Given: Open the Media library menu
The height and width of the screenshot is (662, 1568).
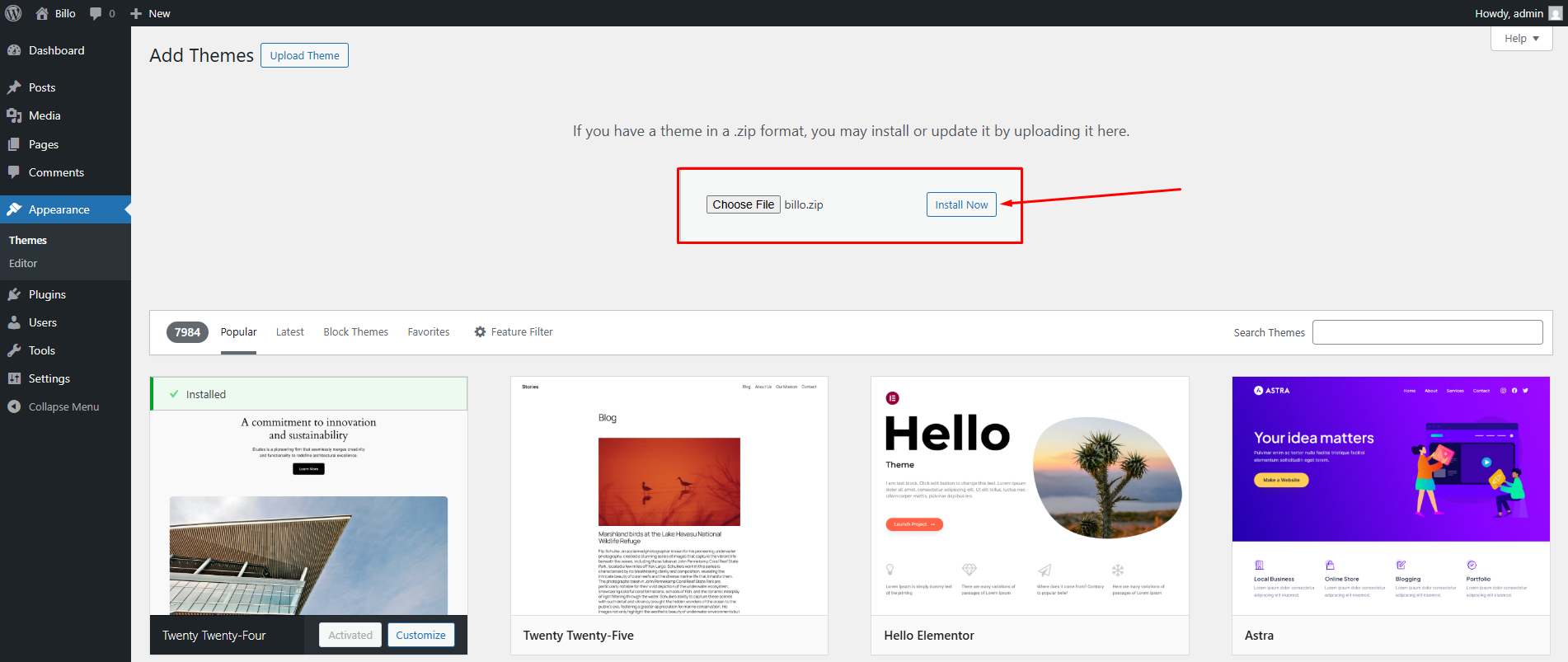Looking at the screenshot, I should tap(45, 115).
